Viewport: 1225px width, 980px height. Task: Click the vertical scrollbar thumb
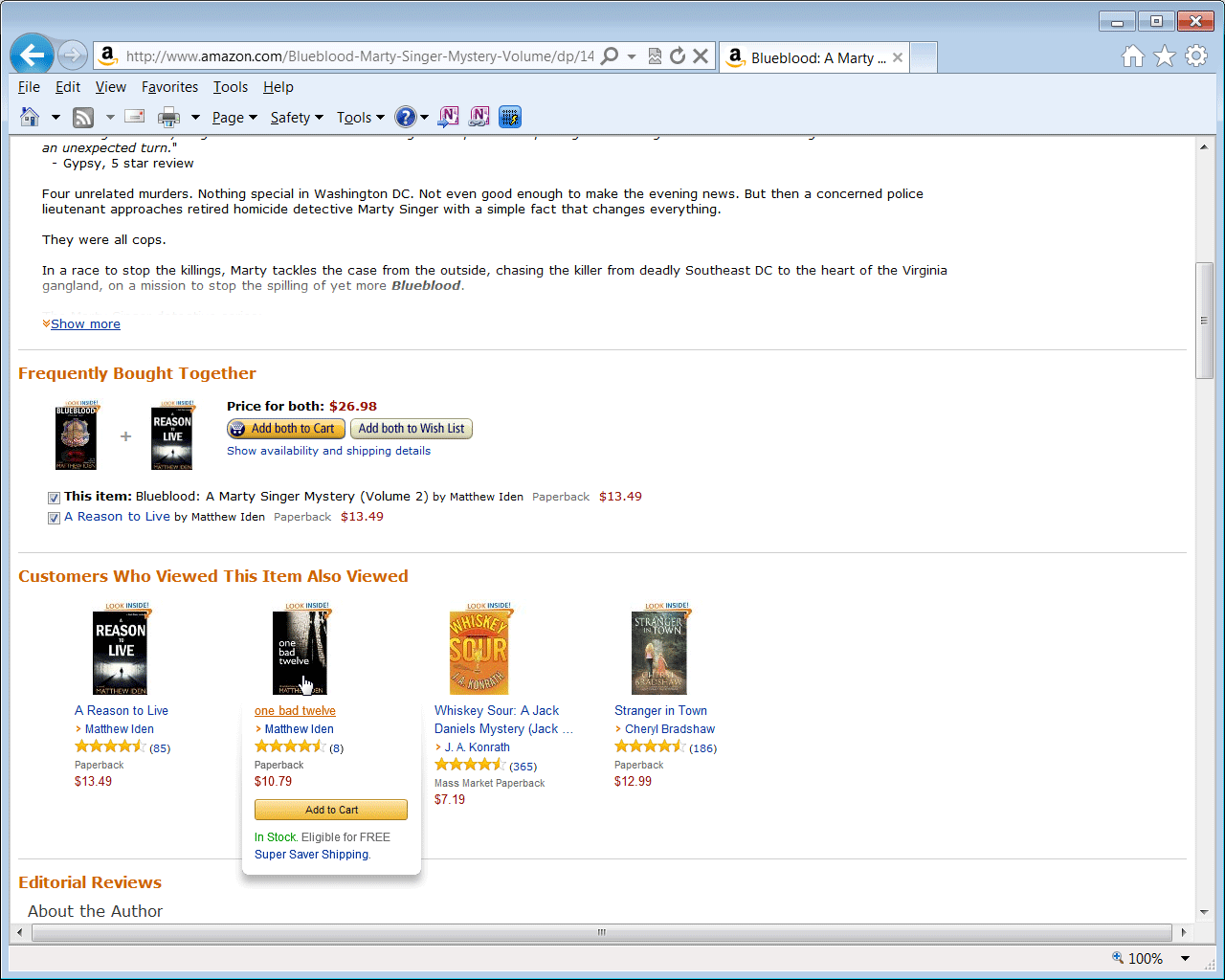click(x=1204, y=320)
